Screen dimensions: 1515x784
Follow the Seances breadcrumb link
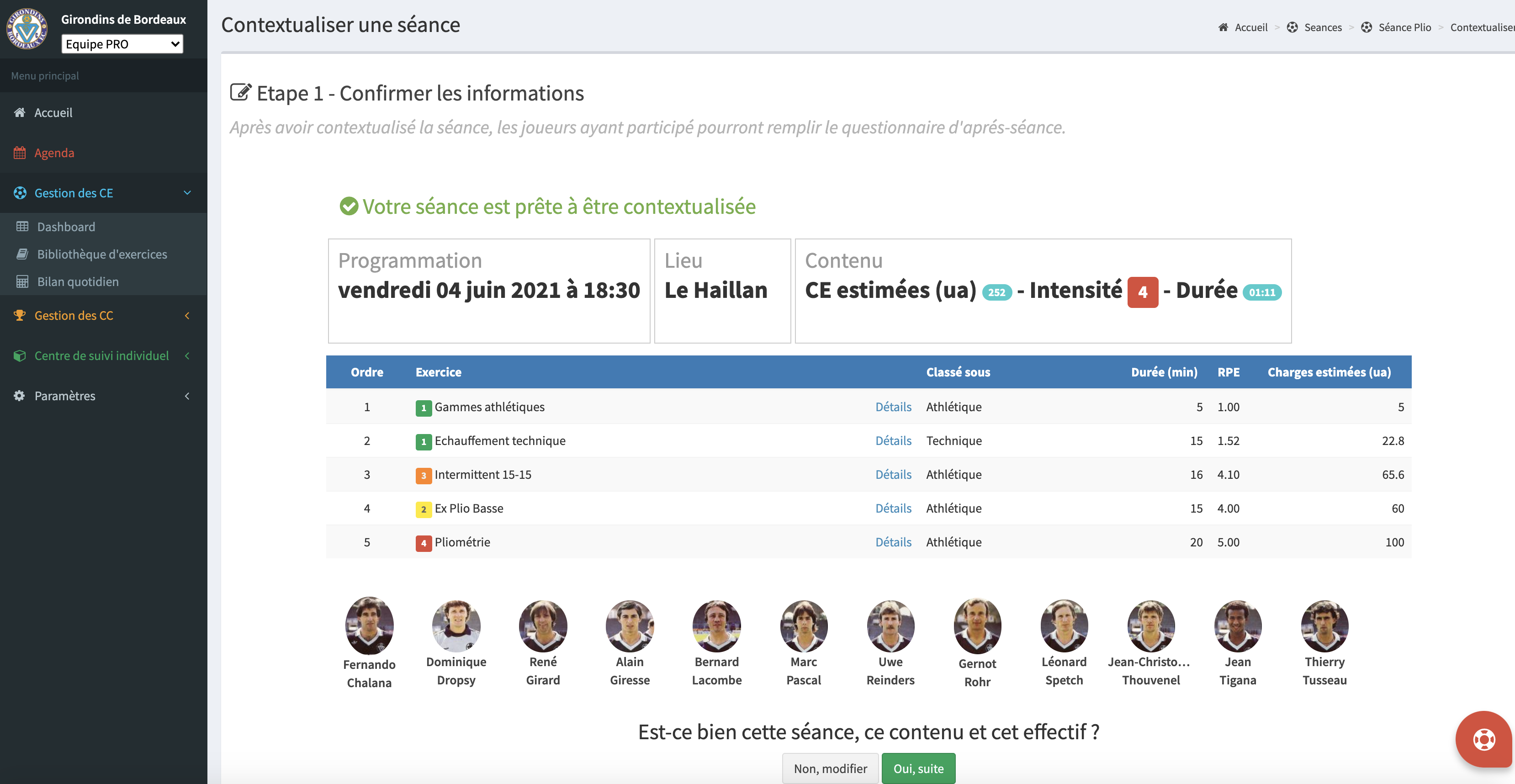(1323, 28)
